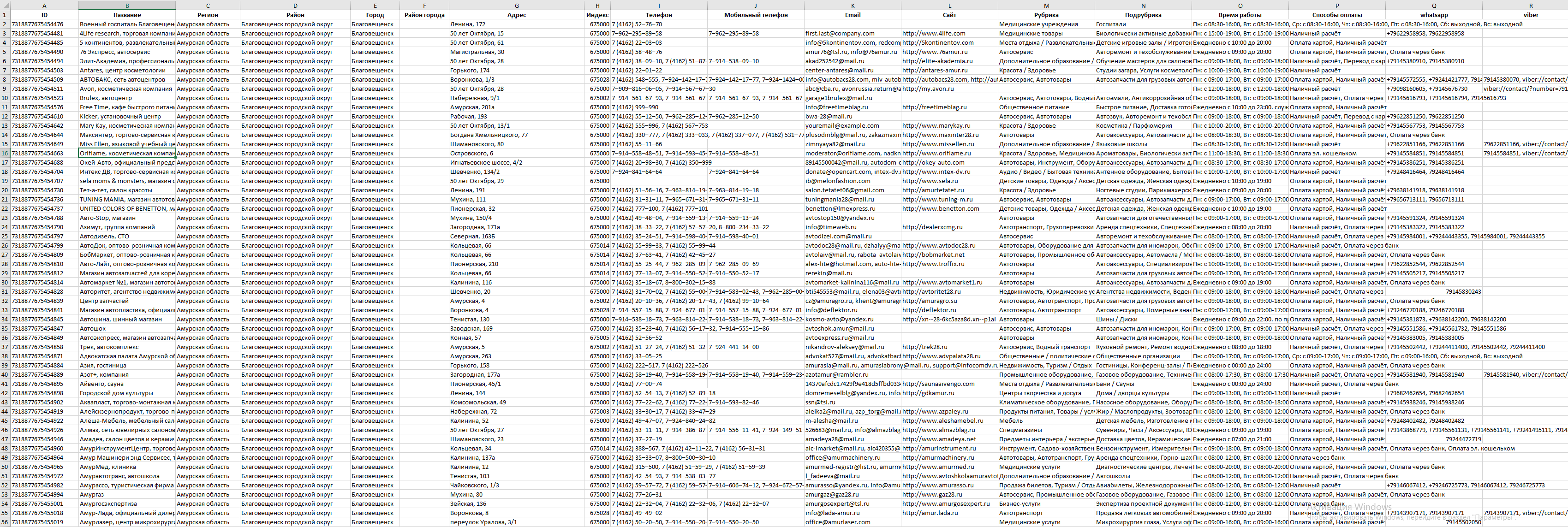Click the 'Индекс' header cell
The width and height of the screenshot is (1568, 527).
click(x=597, y=15)
